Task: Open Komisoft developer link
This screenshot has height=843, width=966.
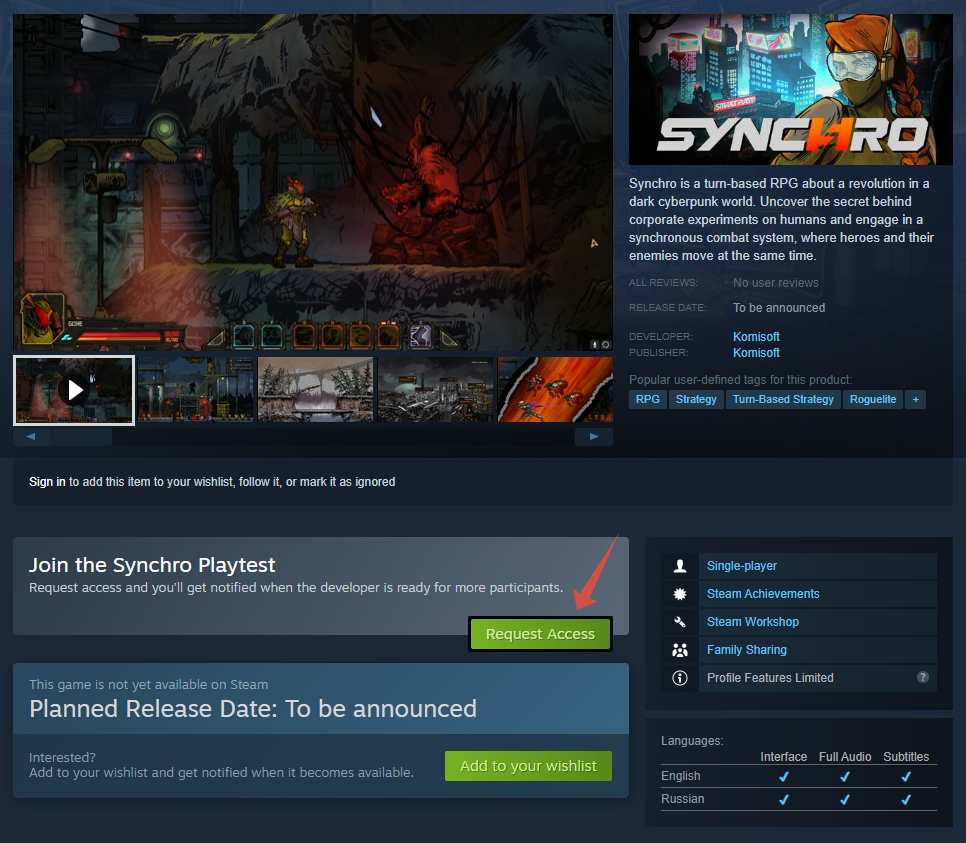Action: (756, 337)
